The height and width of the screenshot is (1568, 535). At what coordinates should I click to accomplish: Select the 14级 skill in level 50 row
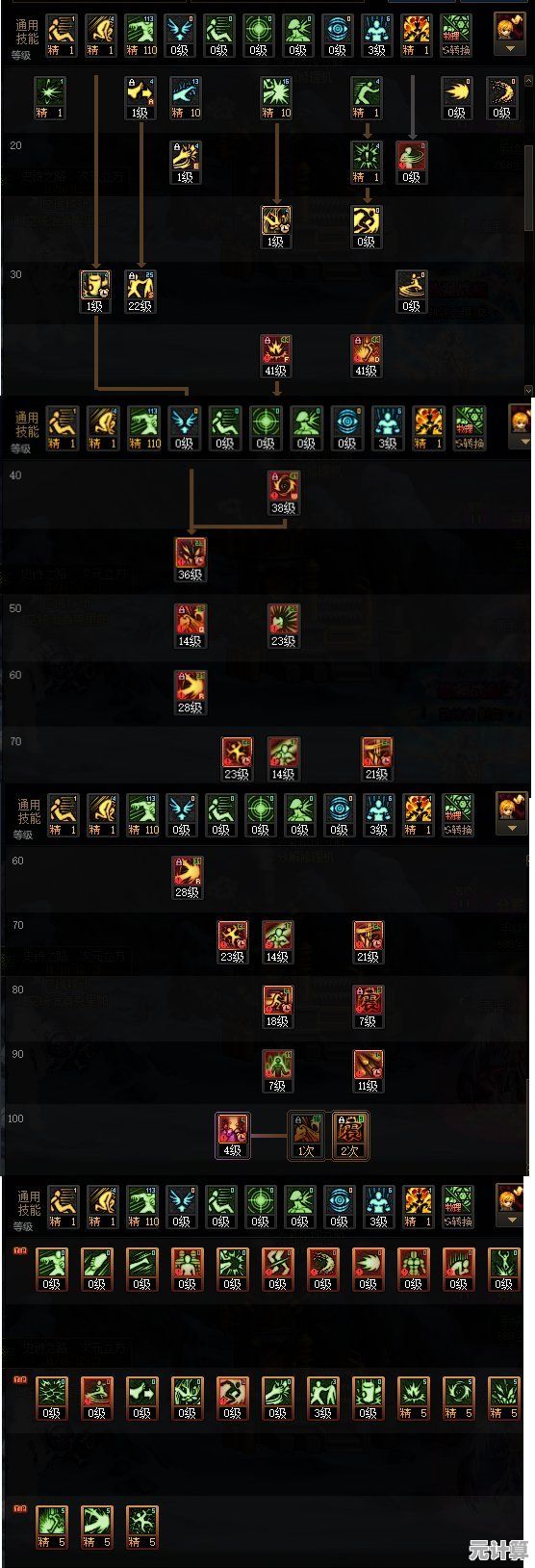click(x=190, y=626)
